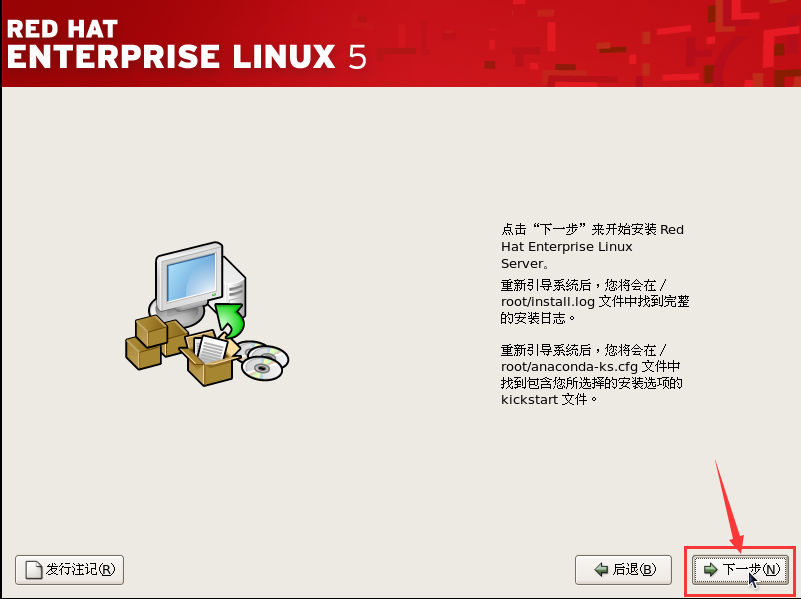Open the 发行注记(R) release notes button
The height and width of the screenshot is (599, 801).
[x=69, y=569]
